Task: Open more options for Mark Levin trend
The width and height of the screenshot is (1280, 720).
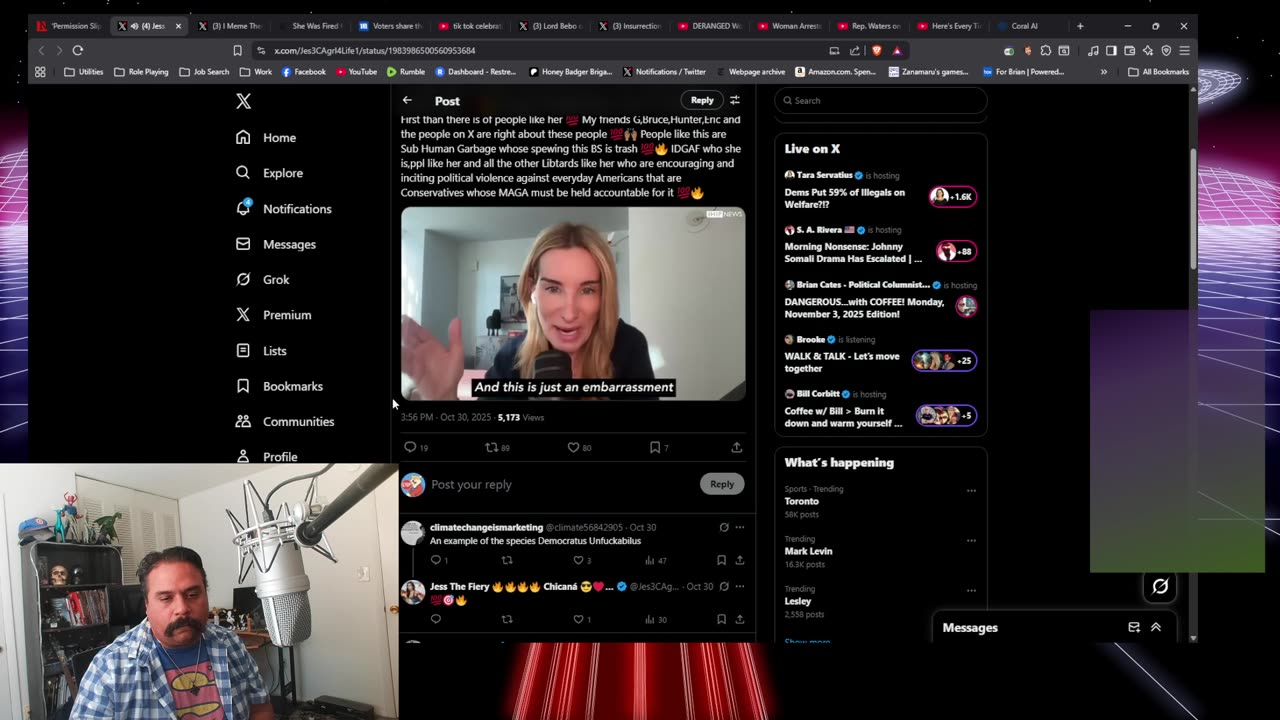Action: pyautogui.click(x=971, y=541)
